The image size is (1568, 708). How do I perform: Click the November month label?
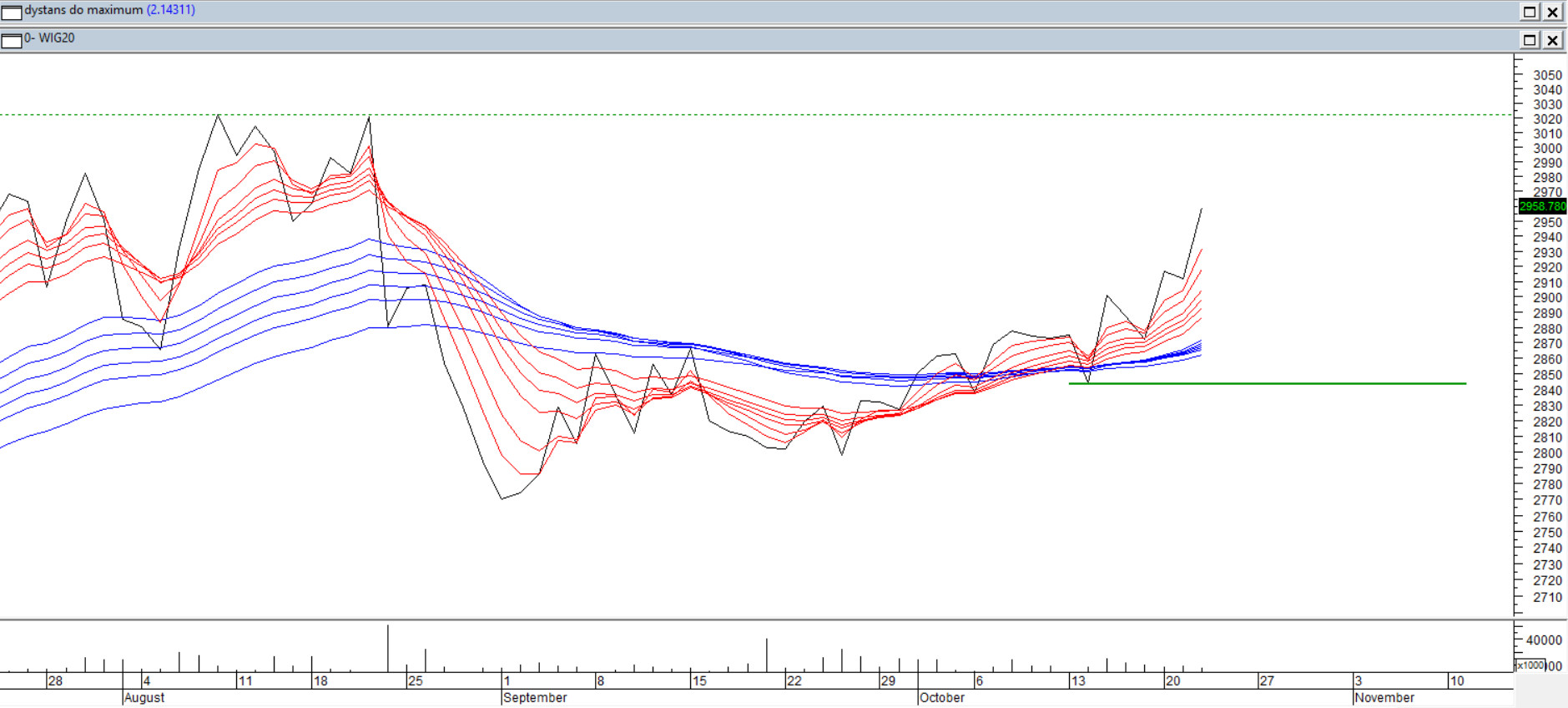[1384, 697]
